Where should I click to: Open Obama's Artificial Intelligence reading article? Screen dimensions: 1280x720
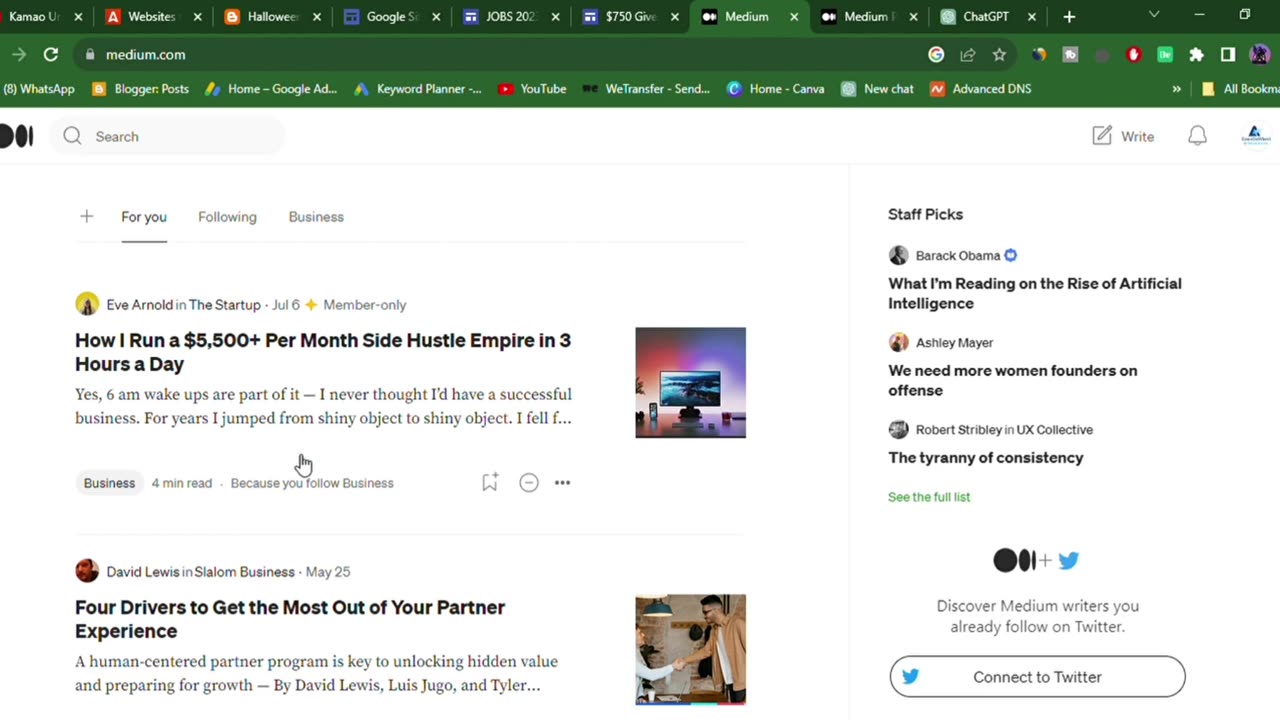tap(1035, 293)
